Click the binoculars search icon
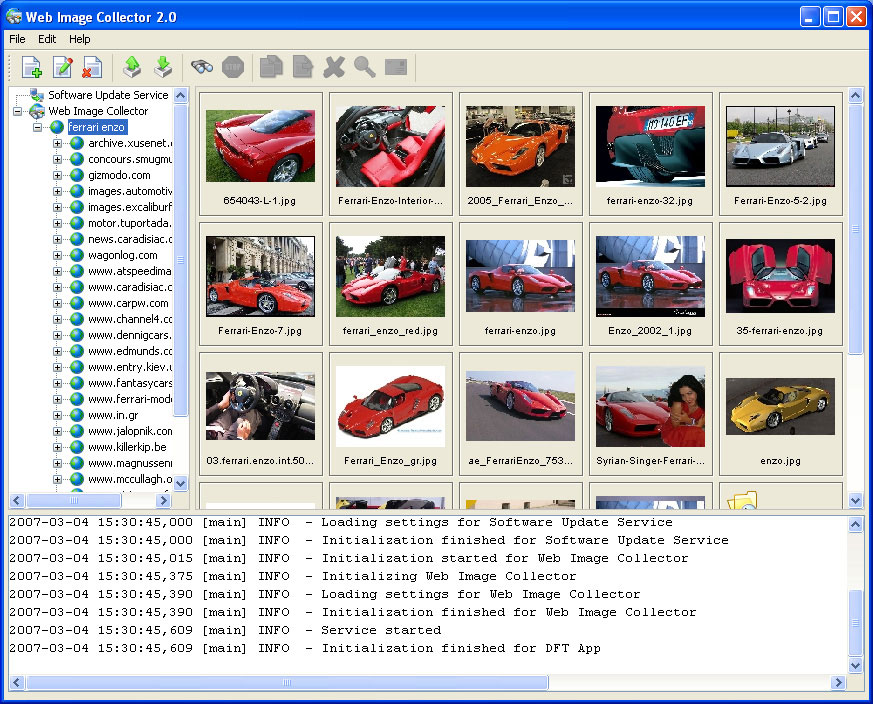Viewport: 873px width, 704px height. (x=202, y=68)
